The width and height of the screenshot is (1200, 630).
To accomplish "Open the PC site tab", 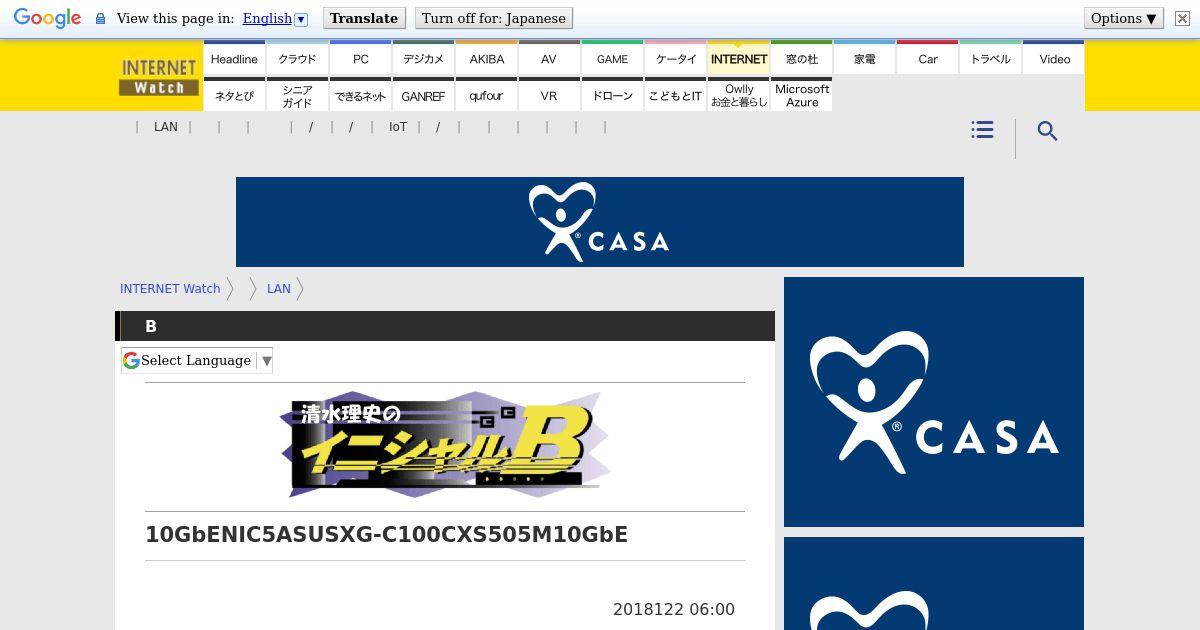I will click(361, 59).
